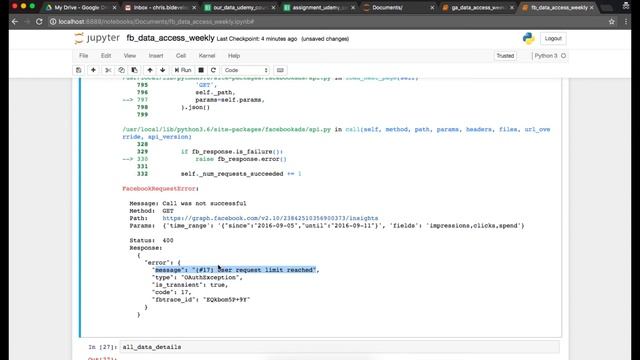Click the Python logo icon
The height and width of the screenshot is (360, 640).
point(528,38)
